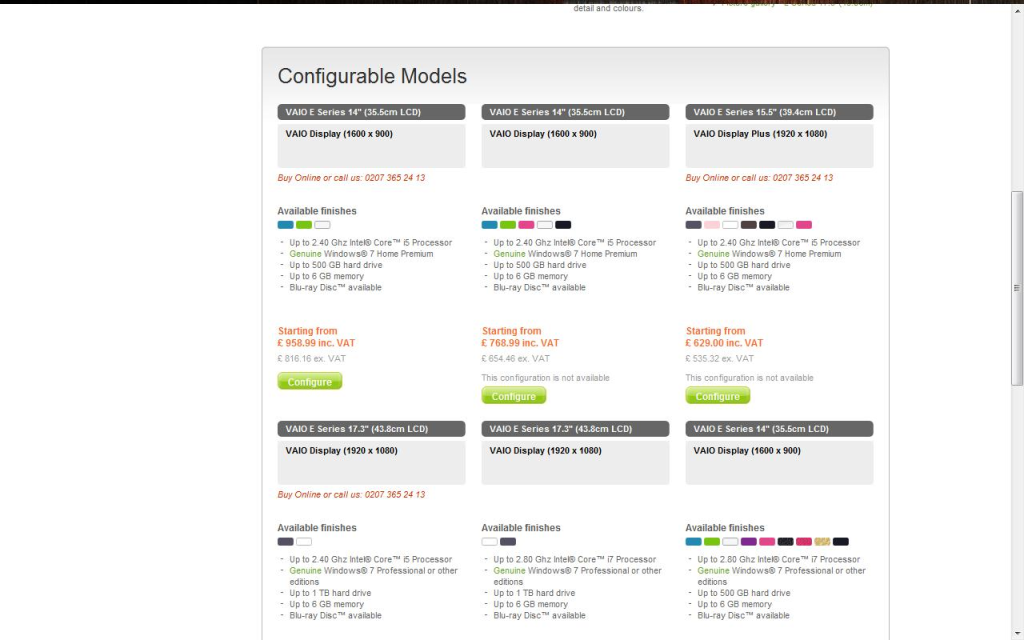Pick the blue finish on the 14" i7 model

(693, 541)
